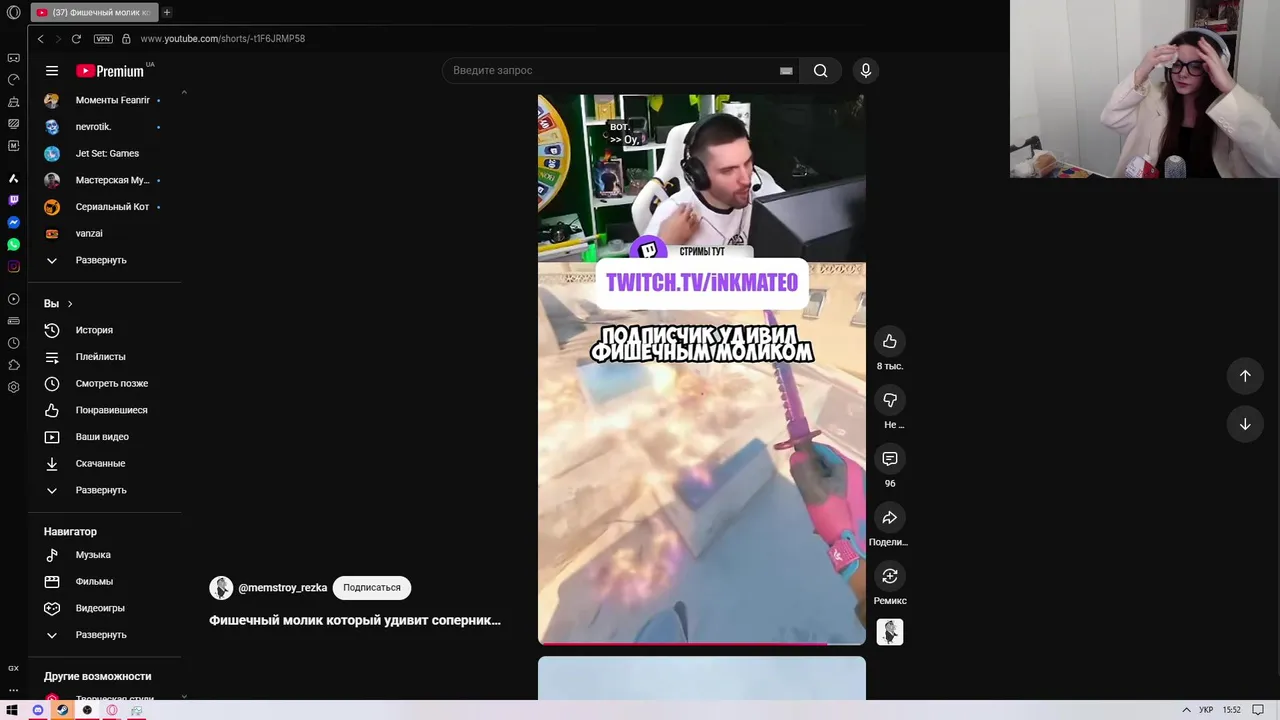Open Opera sidebar settings gear
Screen dimensions: 1280x720
click(x=13, y=387)
